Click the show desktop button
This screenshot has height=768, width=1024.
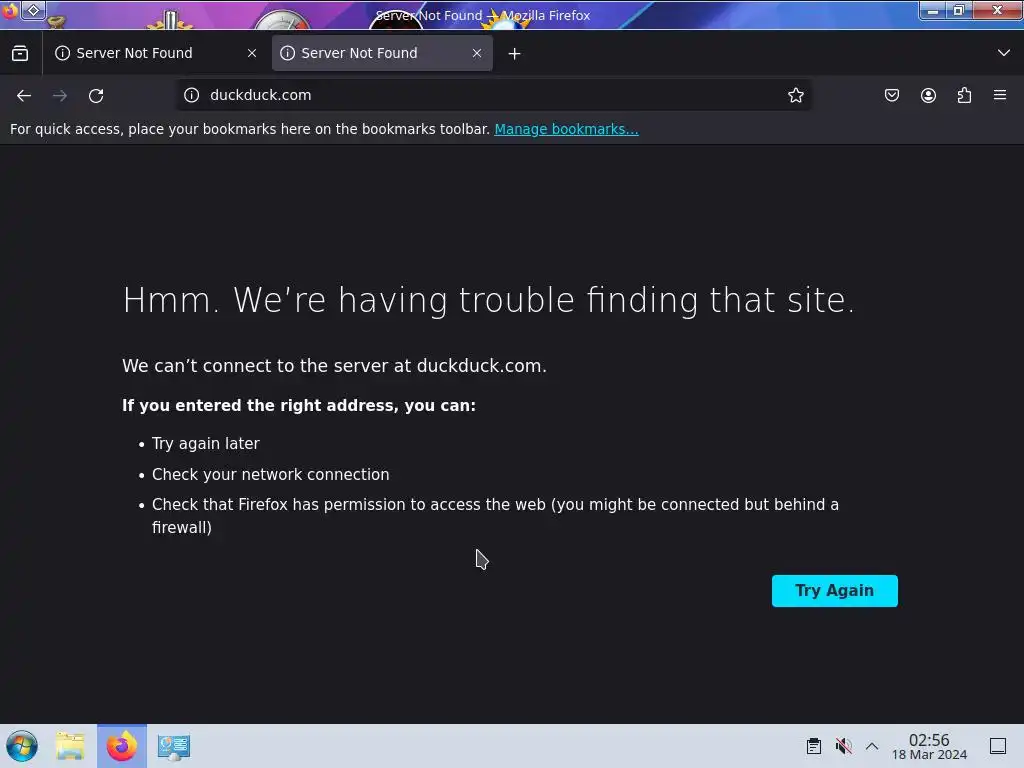[998, 746]
